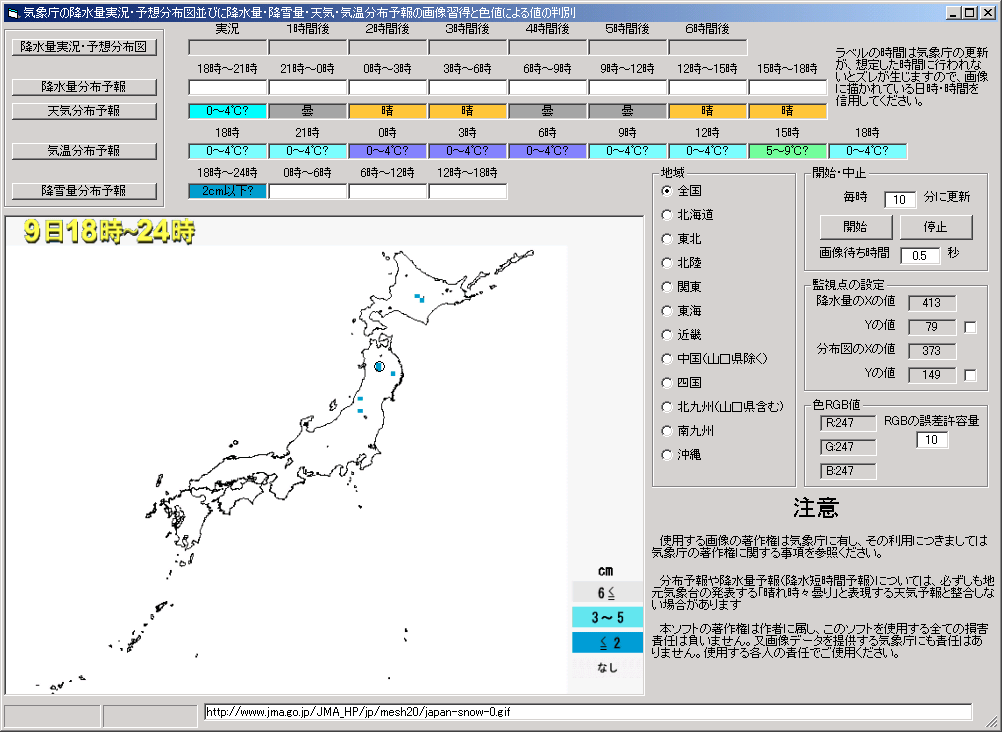This screenshot has width=1002, height=732.
Task: Click the URL field with japan-snow-0.gif
Action: [588, 712]
